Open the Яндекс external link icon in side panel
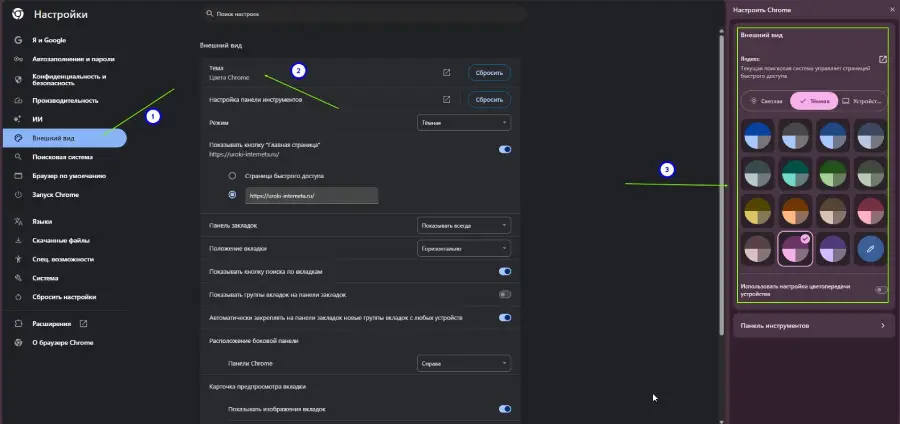Viewport: 900px width, 424px height. (x=883, y=59)
